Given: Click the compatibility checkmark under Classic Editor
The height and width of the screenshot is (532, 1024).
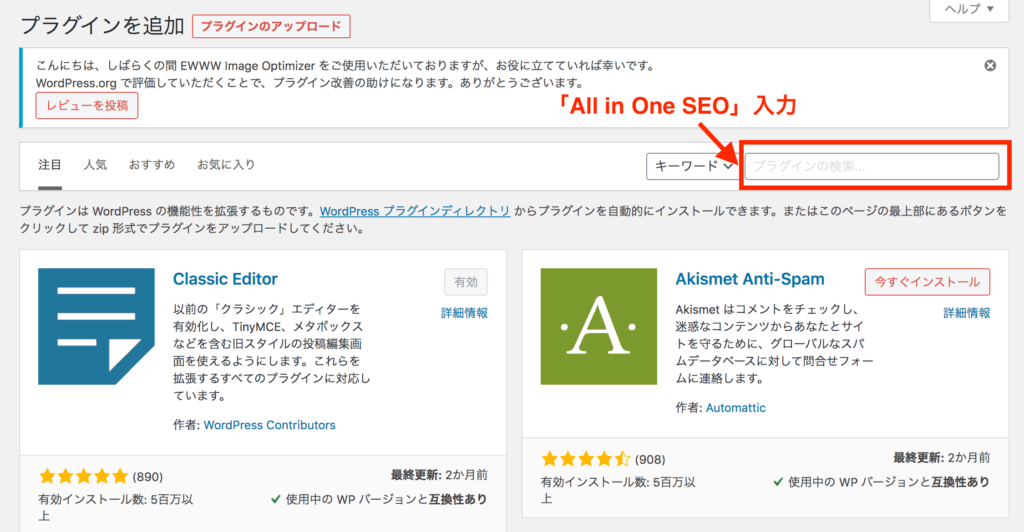Looking at the screenshot, I should (276, 499).
